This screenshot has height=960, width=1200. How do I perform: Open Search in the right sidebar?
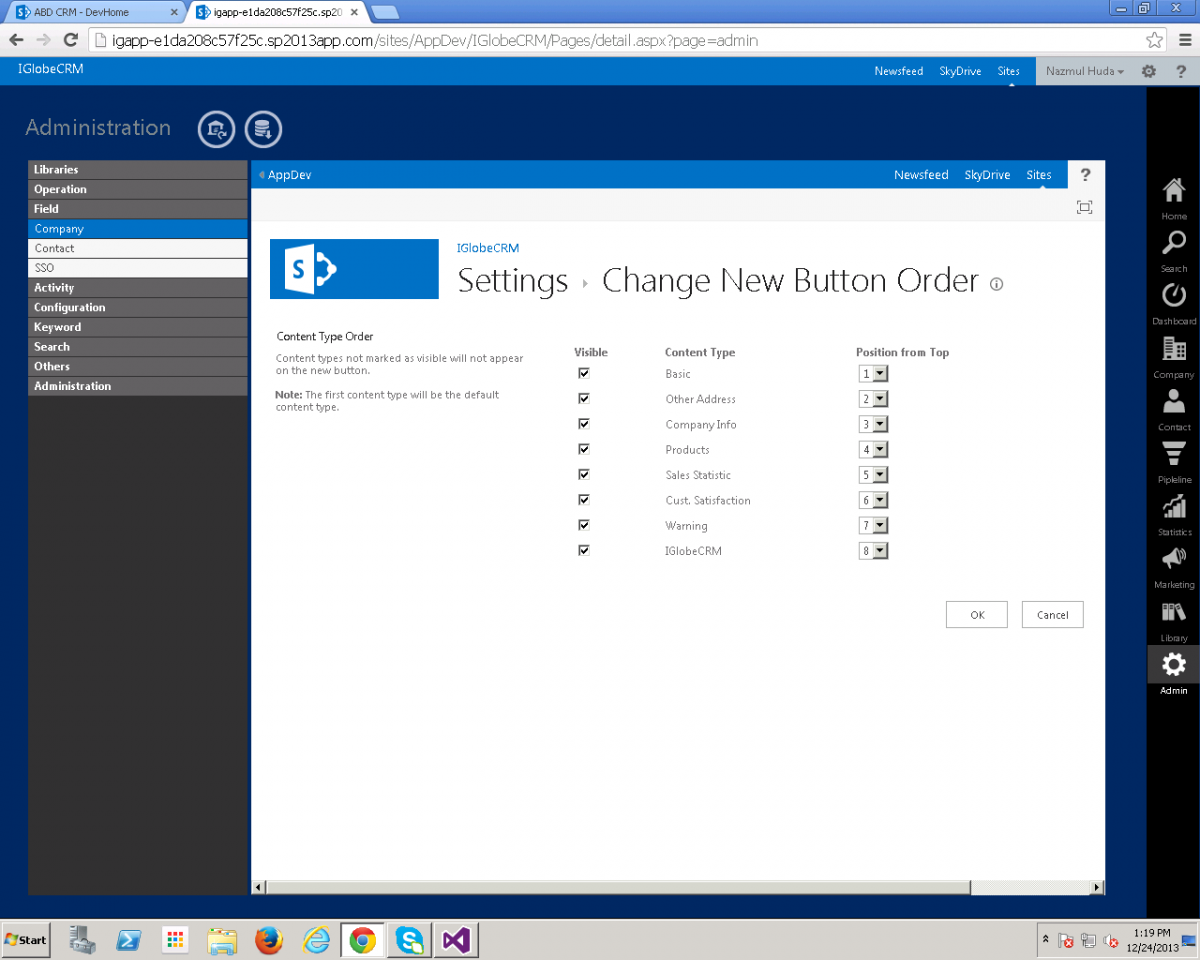[x=1174, y=251]
